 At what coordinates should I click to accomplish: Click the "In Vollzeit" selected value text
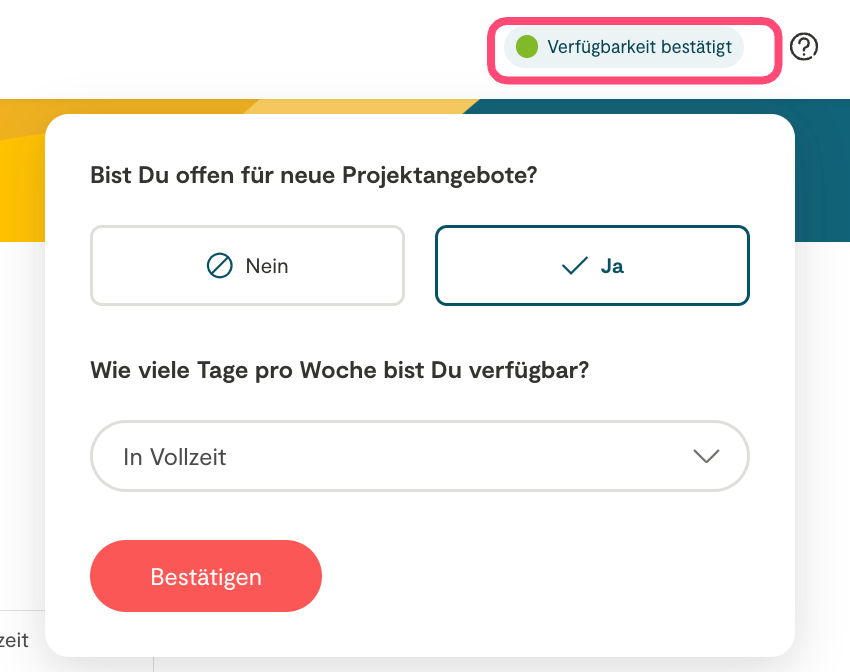(175, 457)
